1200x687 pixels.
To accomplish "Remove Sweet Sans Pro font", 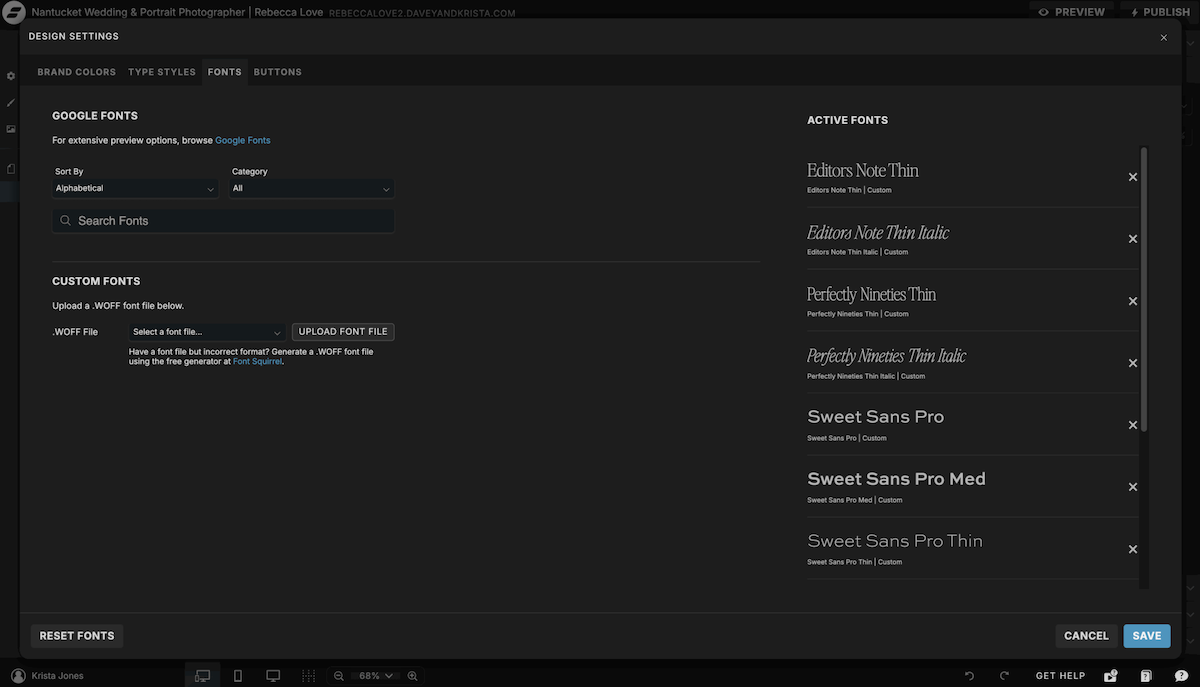I will (x=1133, y=425).
